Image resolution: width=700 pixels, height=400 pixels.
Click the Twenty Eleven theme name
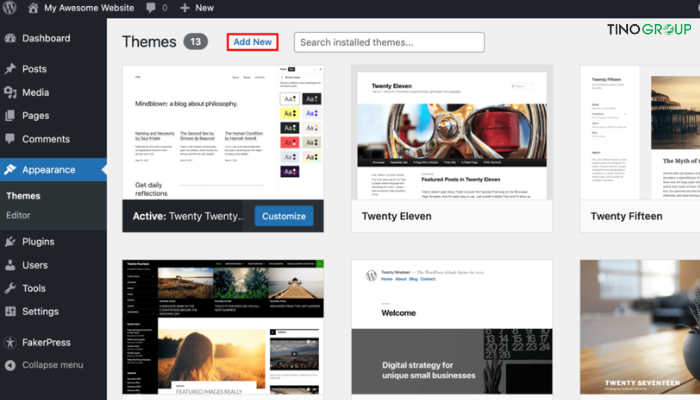coord(396,216)
